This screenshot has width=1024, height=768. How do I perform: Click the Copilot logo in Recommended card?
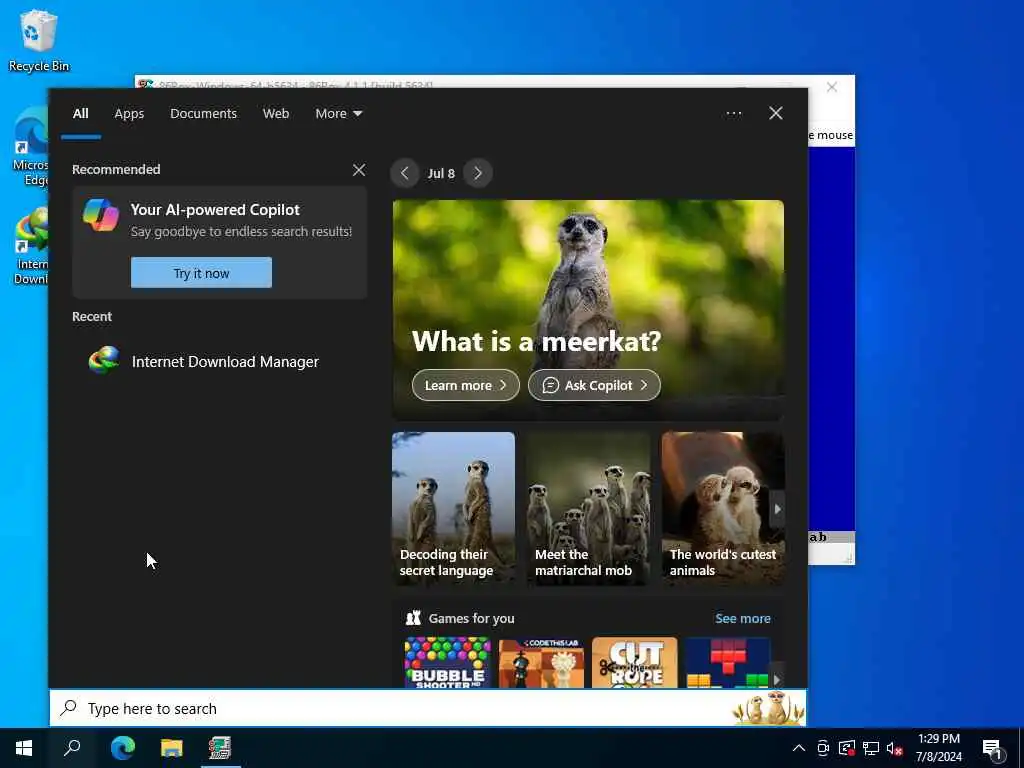101,215
